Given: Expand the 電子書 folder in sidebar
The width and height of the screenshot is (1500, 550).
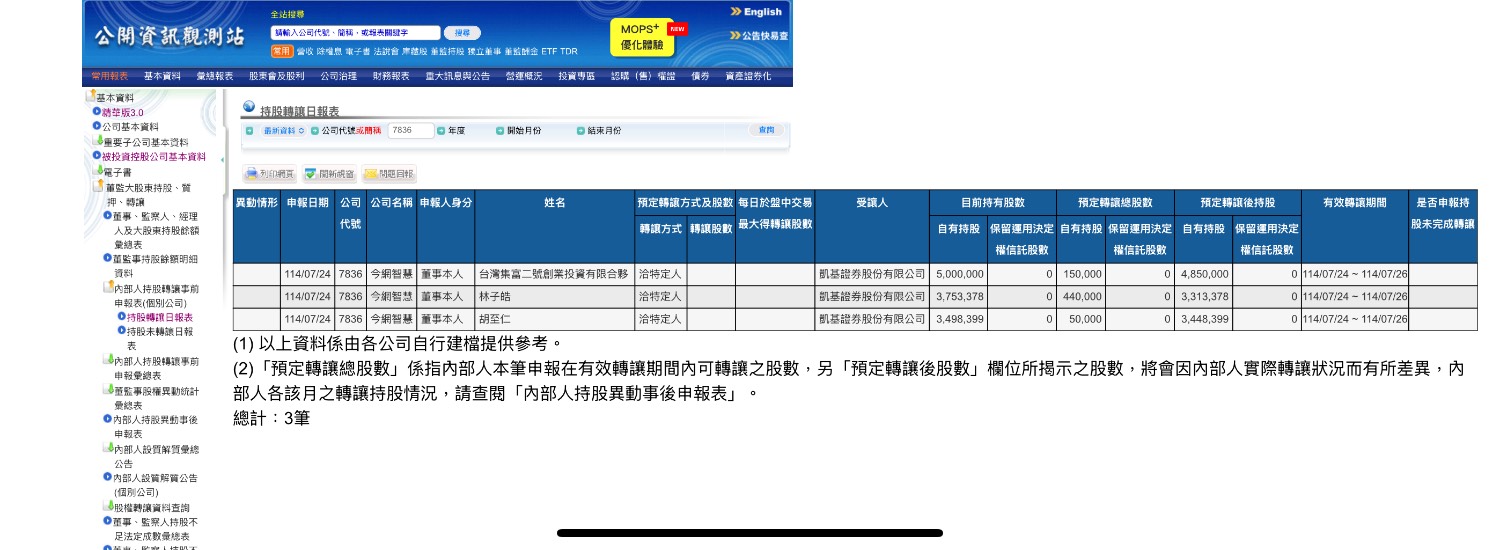Looking at the screenshot, I should click(x=97, y=171).
